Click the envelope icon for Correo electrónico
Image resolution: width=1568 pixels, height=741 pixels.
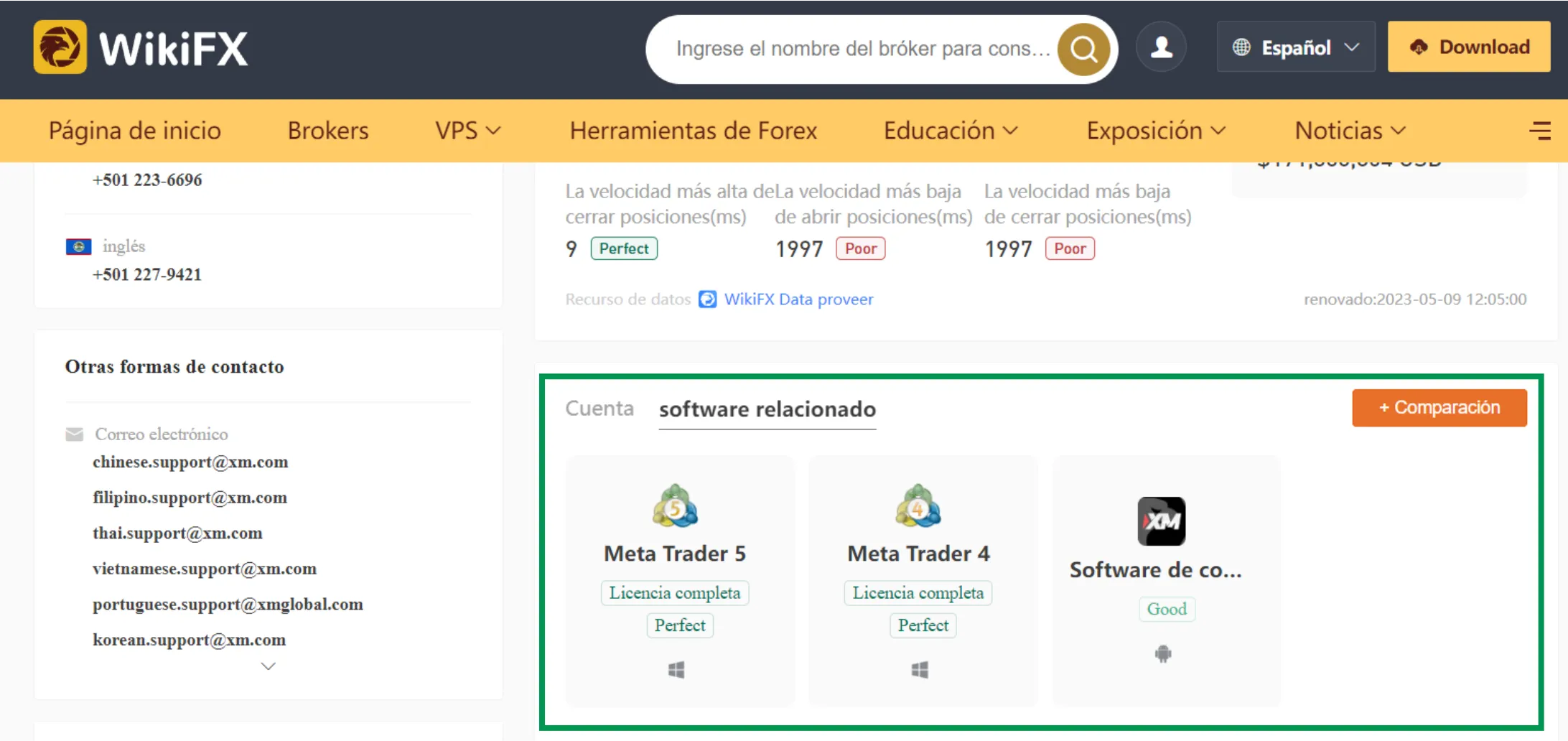click(75, 434)
